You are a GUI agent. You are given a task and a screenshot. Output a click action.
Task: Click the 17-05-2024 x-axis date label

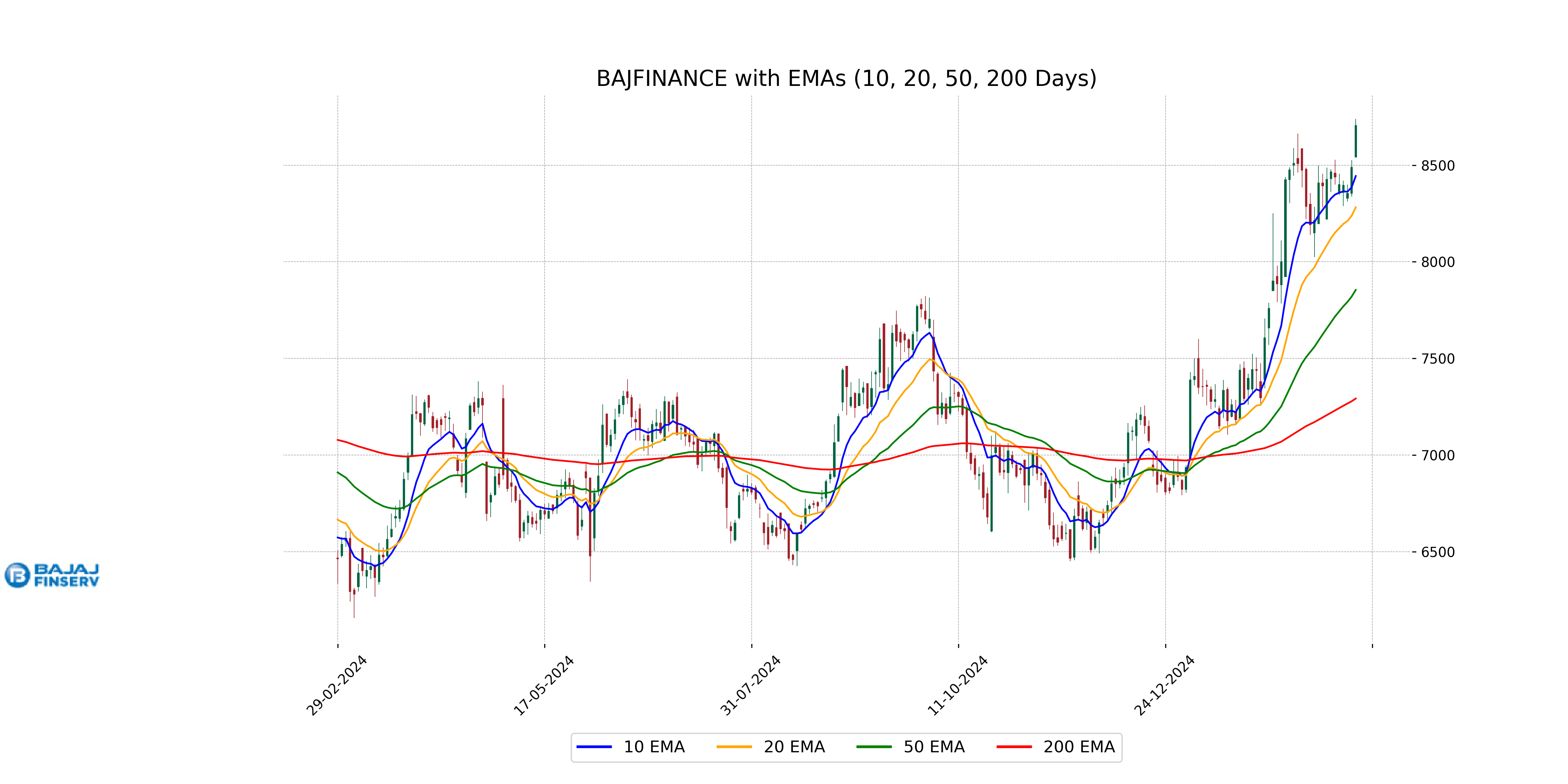click(544, 685)
